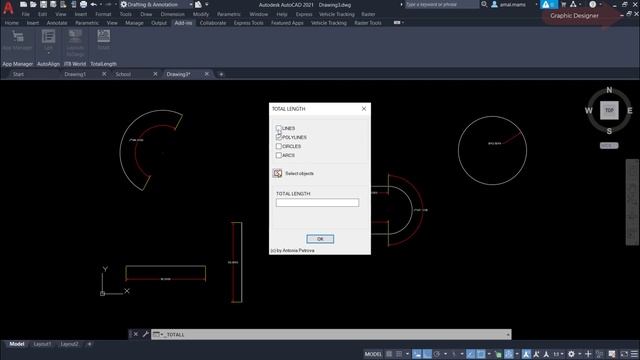Viewport: 640px width, 360px height.
Task: Click the TOP face of the ViewCube
Action: tap(609, 110)
